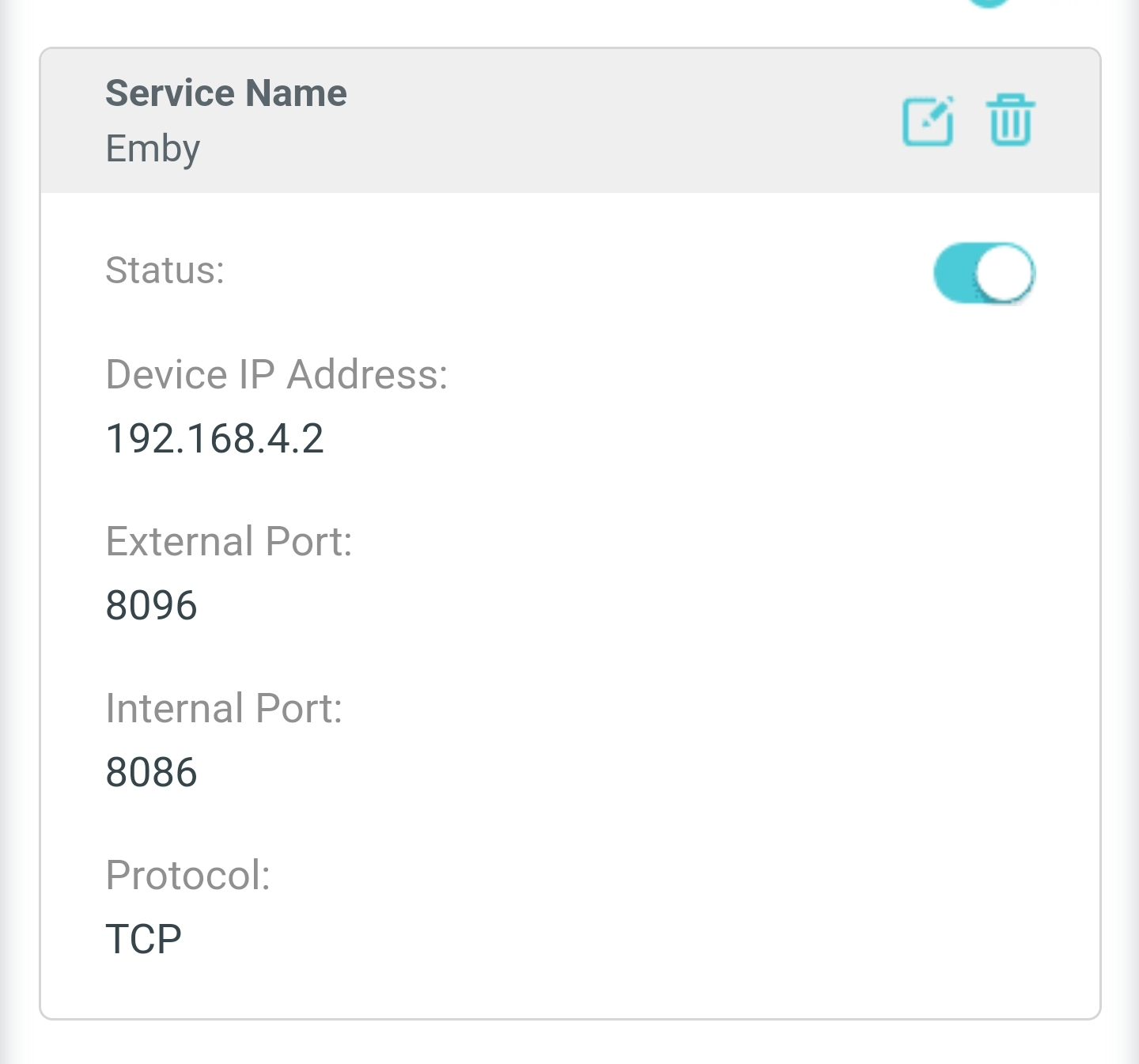
Task: Click the Internal Port value 8086
Action: point(152,772)
